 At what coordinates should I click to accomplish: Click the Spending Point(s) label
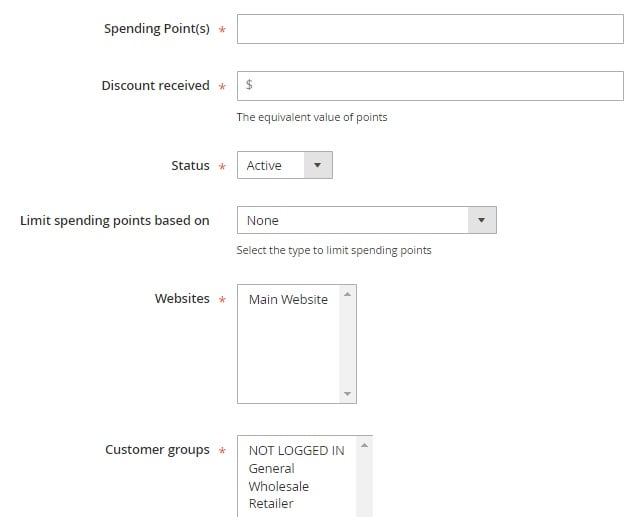(157, 29)
